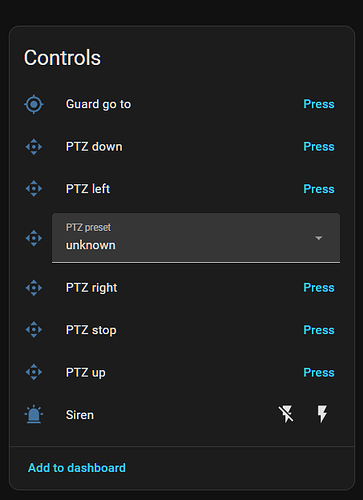Click Press for PTZ up
This screenshot has width=363, height=500.
click(319, 372)
